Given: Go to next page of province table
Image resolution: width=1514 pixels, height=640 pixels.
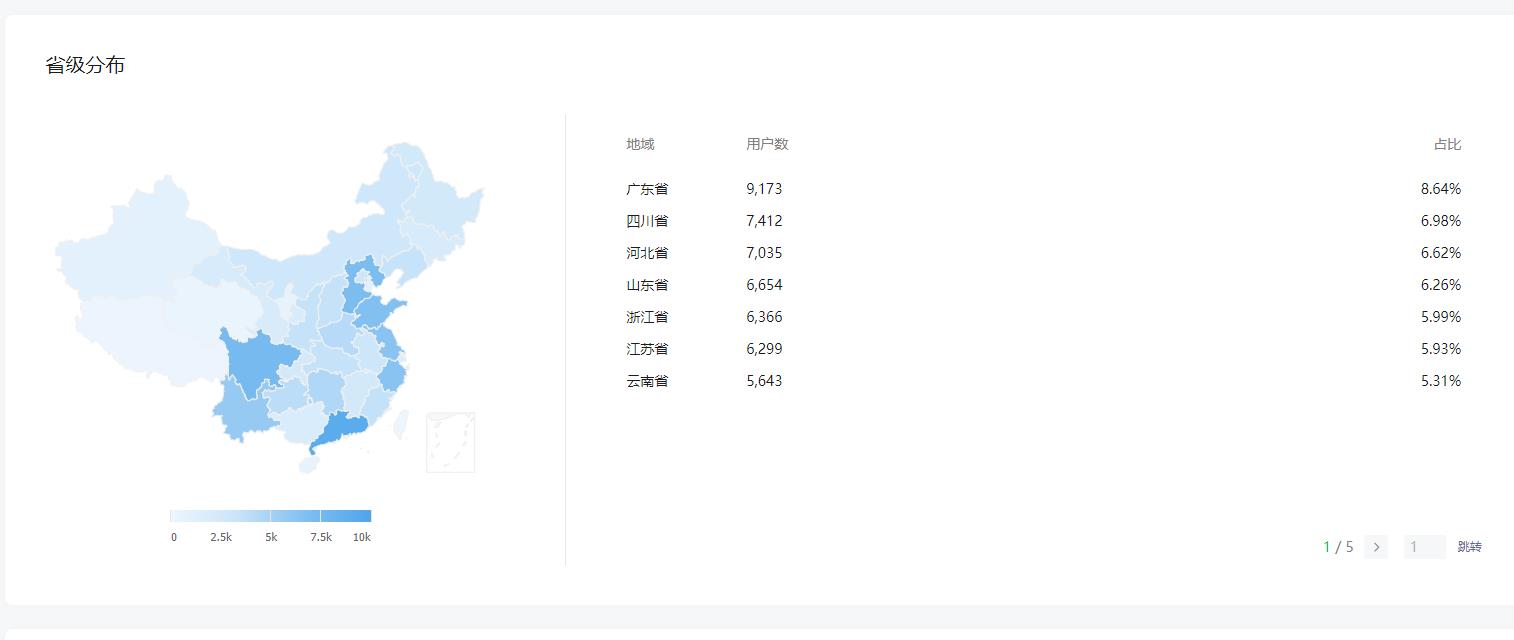Looking at the screenshot, I should point(1376,547).
